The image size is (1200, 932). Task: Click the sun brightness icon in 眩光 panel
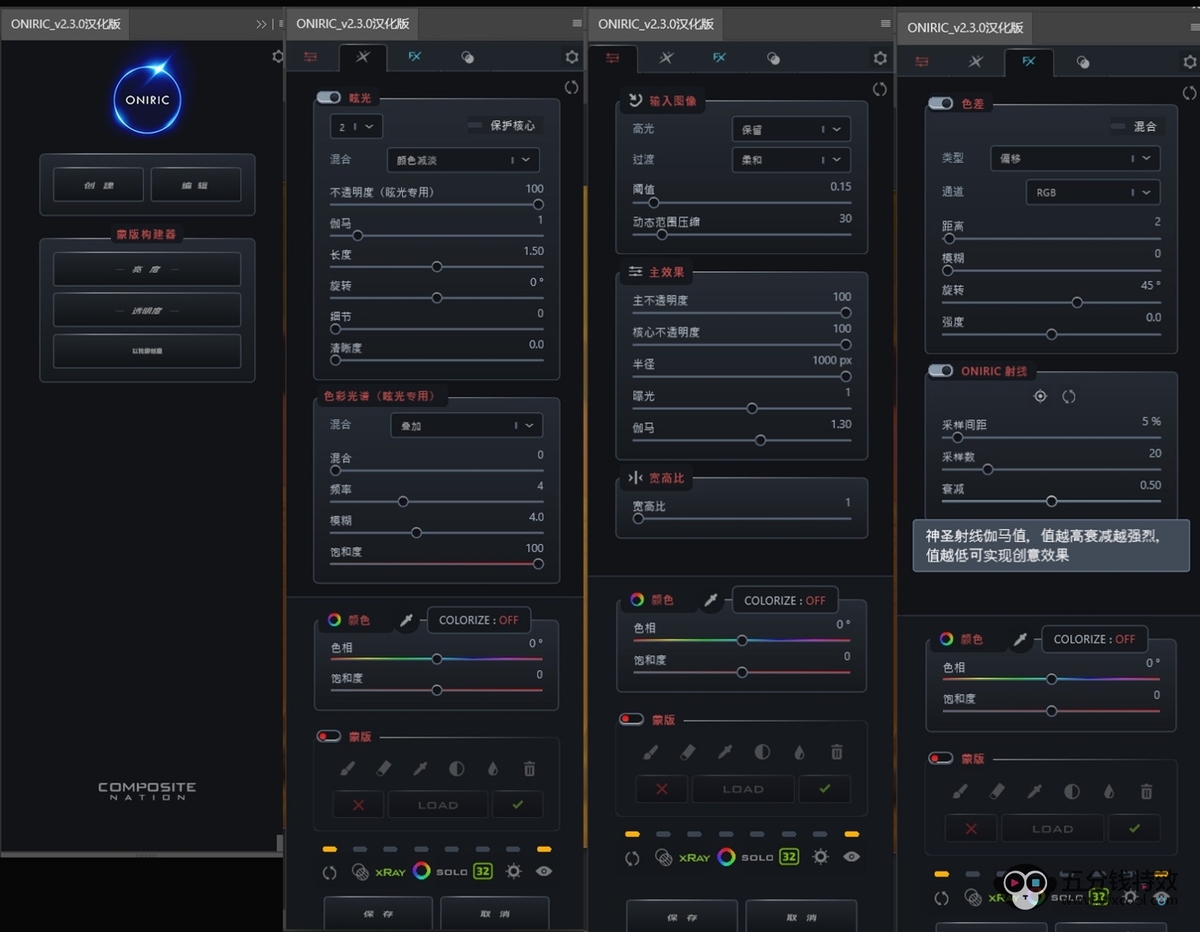(x=514, y=871)
